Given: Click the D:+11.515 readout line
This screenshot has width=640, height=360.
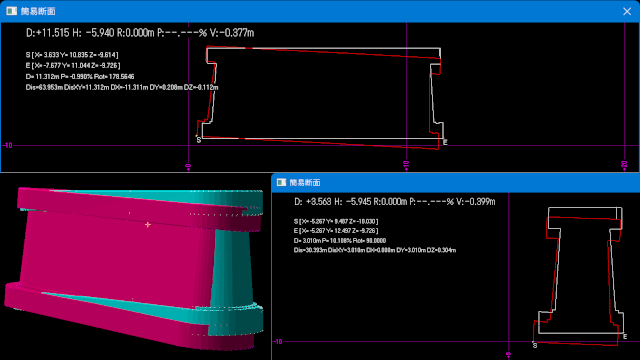Looking at the screenshot, I should click(140, 33).
